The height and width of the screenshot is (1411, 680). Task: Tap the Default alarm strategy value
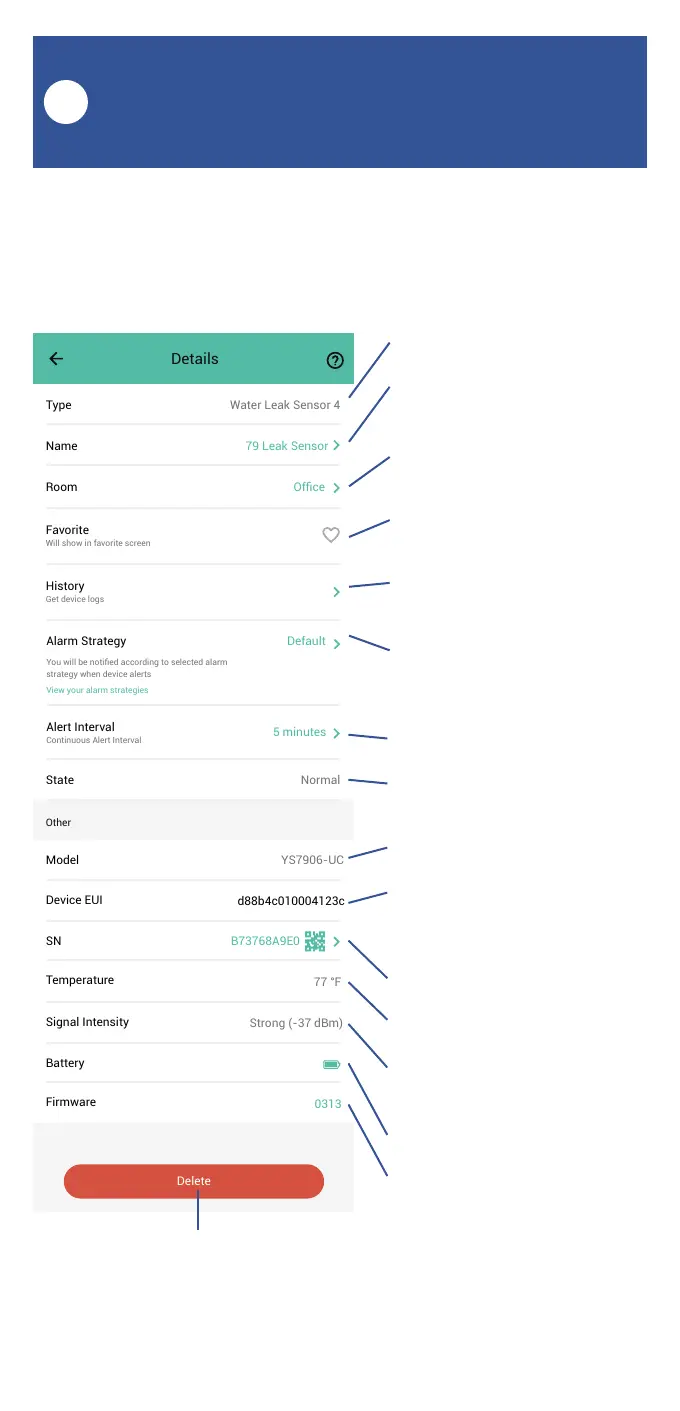click(x=306, y=641)
